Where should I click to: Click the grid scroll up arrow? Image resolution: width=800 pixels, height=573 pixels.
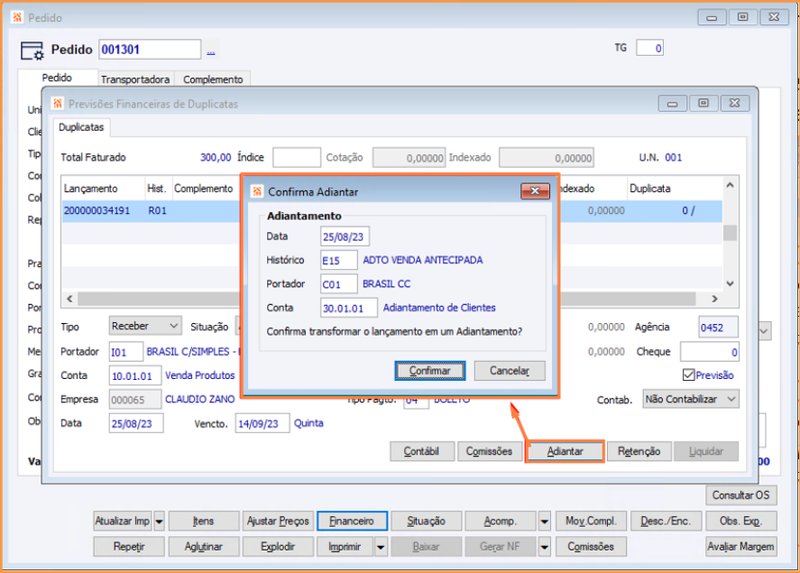tap(730, 185)
